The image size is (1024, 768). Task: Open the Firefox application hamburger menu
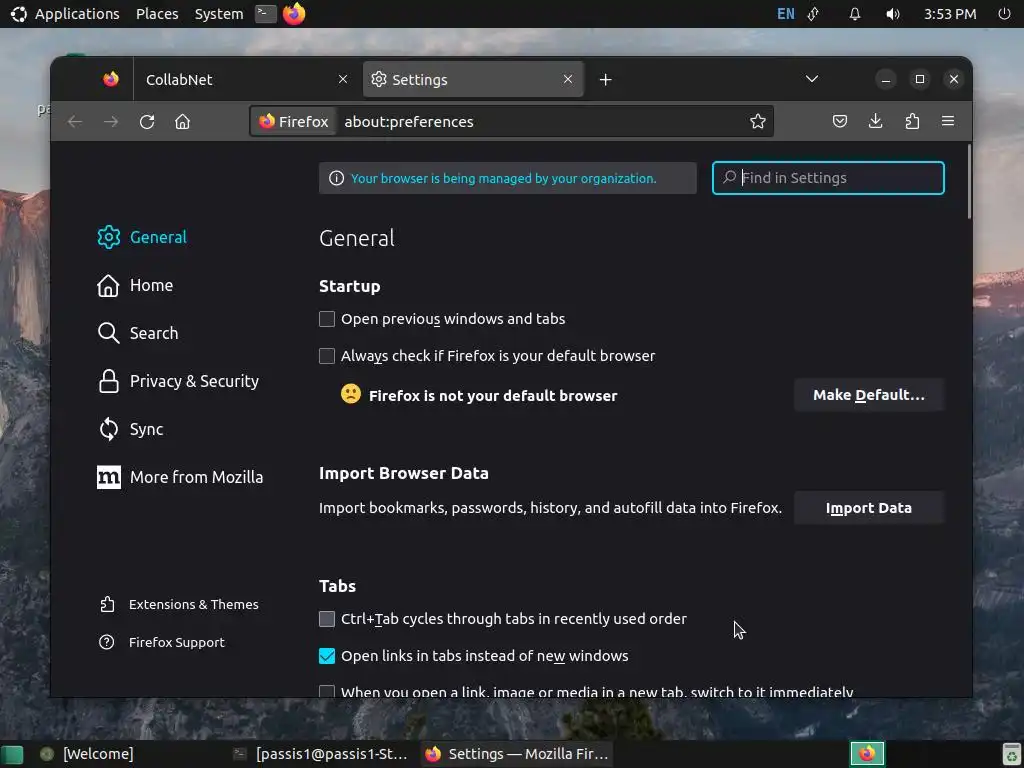(948, 121)
